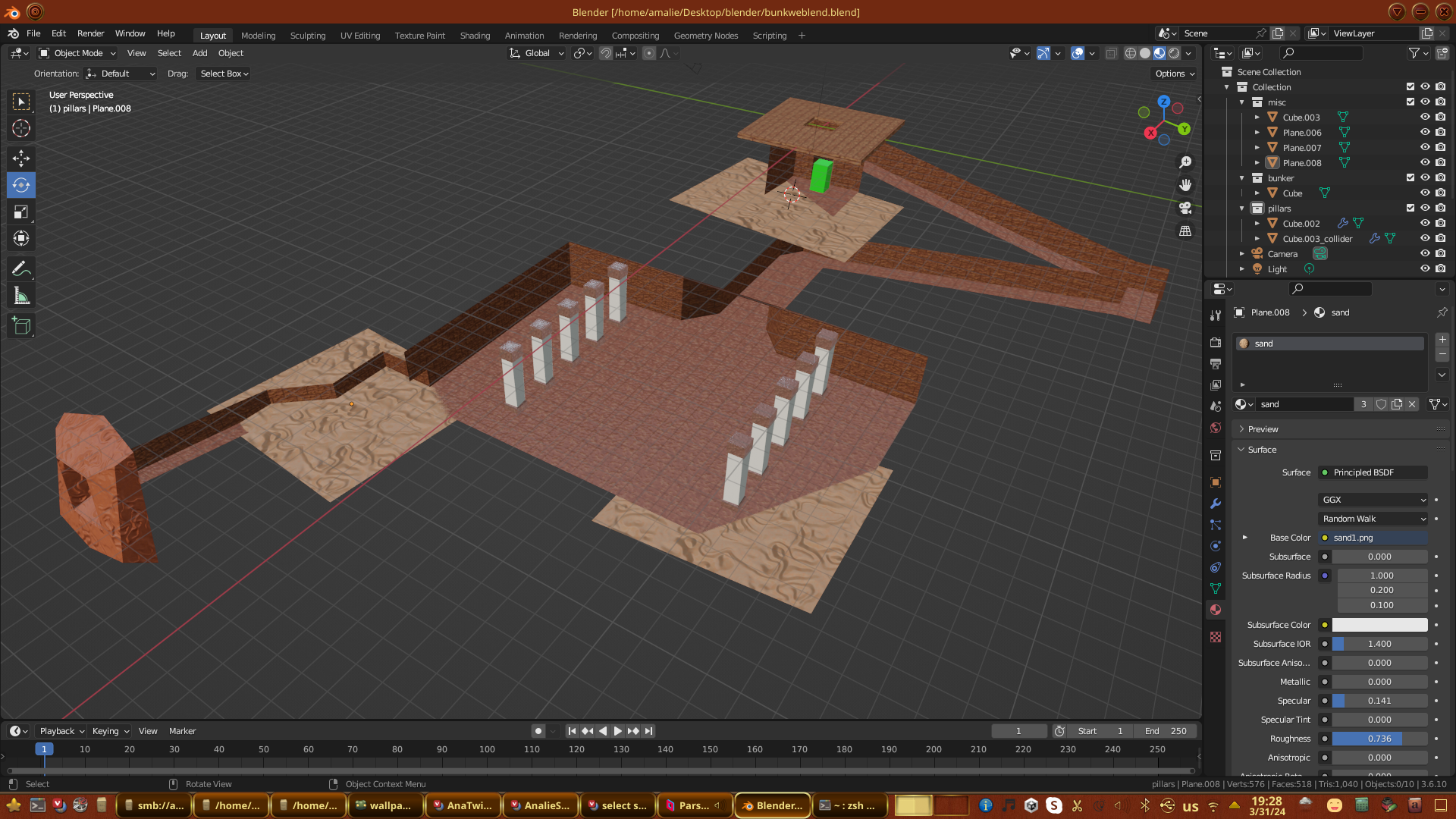The height and width of the screenshot is (819, 1456).
Task: Open the Modifier wrench properties tab
Action: coord(1216,504)
